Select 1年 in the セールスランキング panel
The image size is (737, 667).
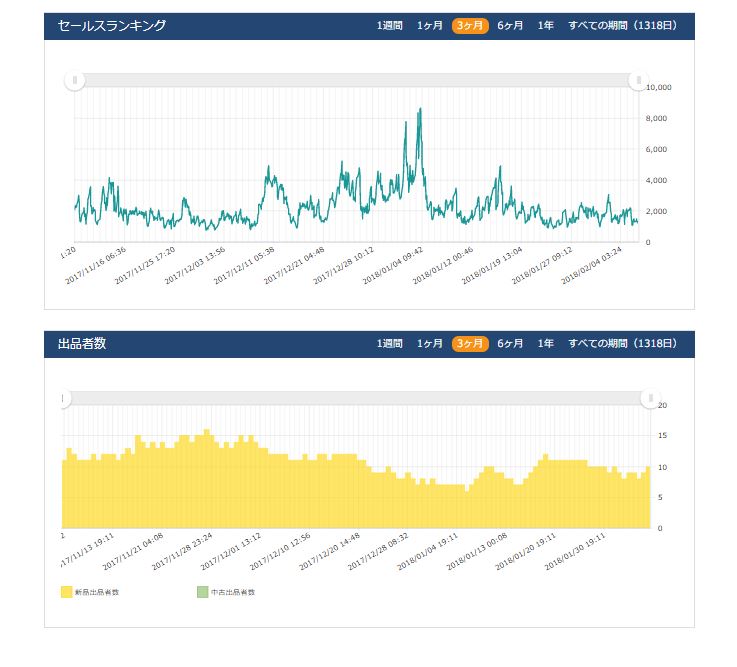[x=545, y=25]
